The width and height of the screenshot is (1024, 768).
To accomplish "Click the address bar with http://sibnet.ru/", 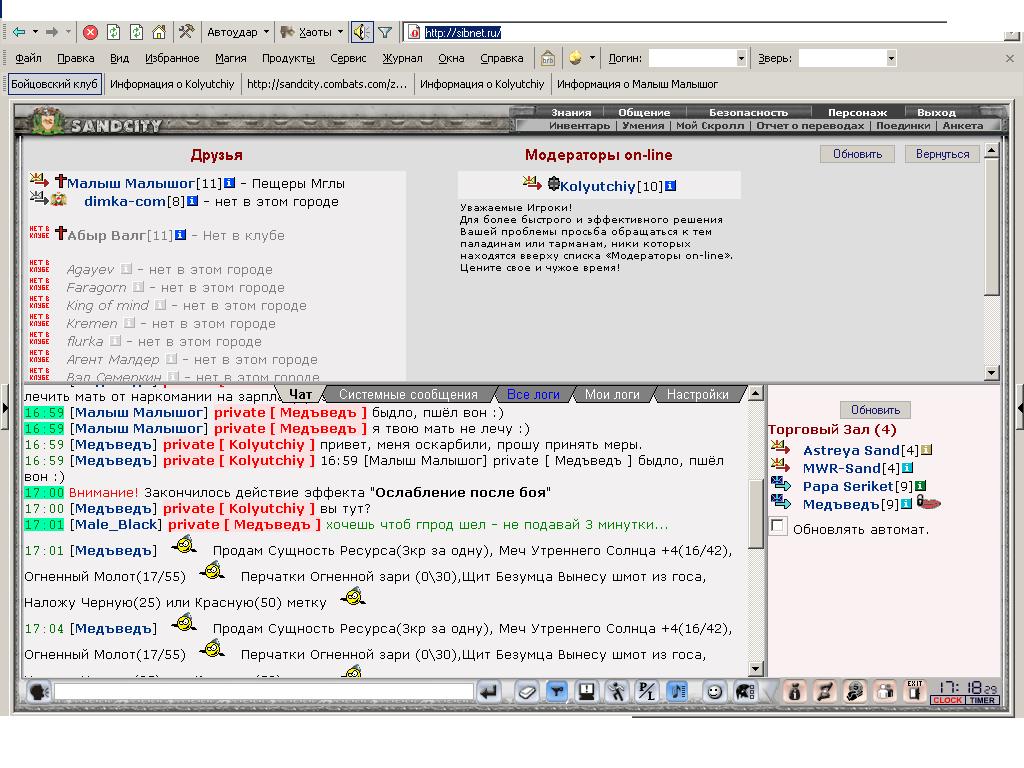I will tap(705, 32).
